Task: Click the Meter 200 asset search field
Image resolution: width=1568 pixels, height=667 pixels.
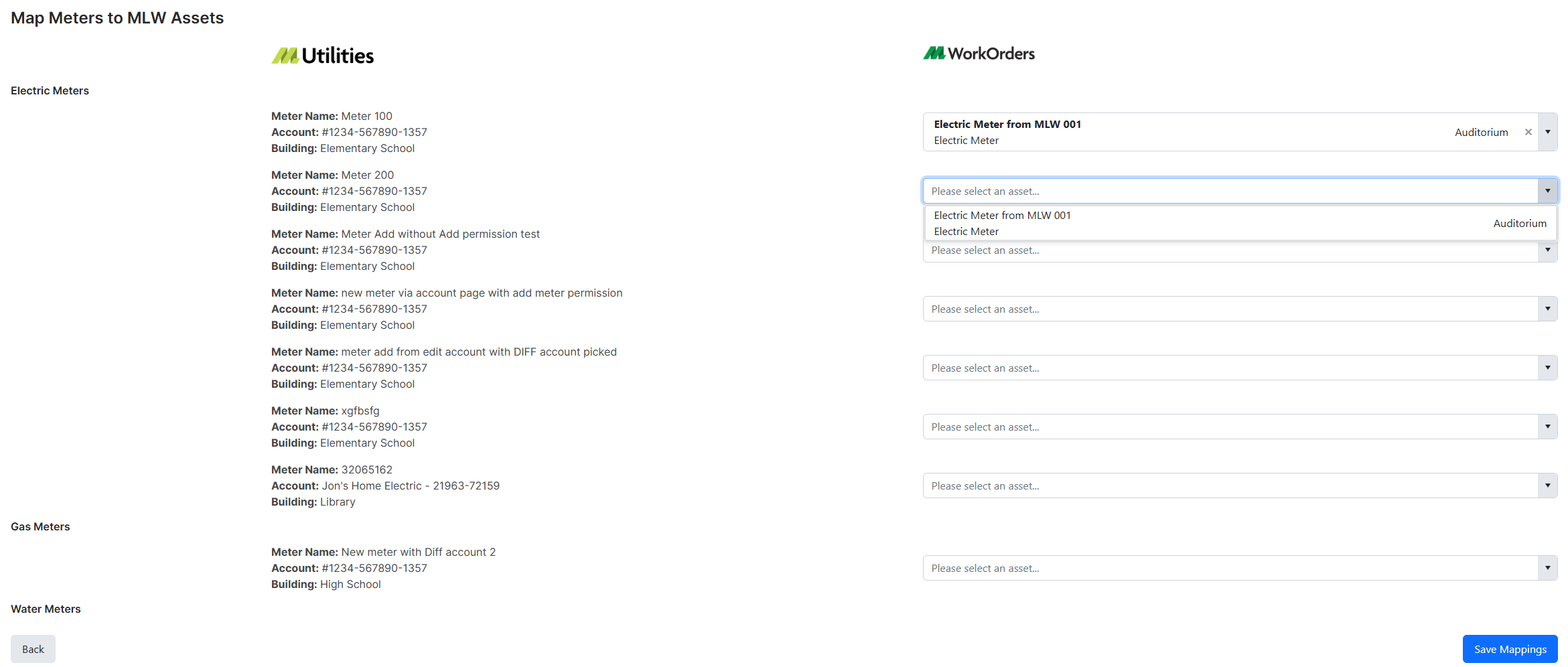Action: click(x=1229, y=191)
